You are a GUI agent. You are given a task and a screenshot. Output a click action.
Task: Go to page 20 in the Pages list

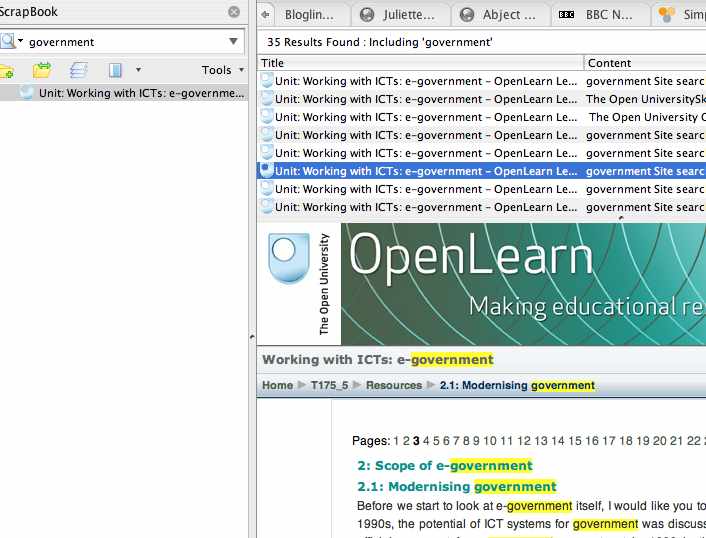pos(660,441)
